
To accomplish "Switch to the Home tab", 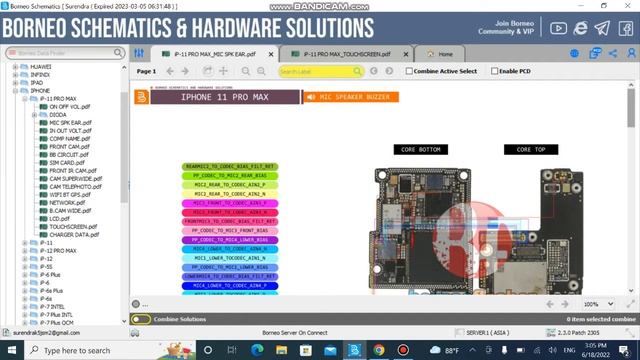I will pyautogui.click(x=440, y=54).
